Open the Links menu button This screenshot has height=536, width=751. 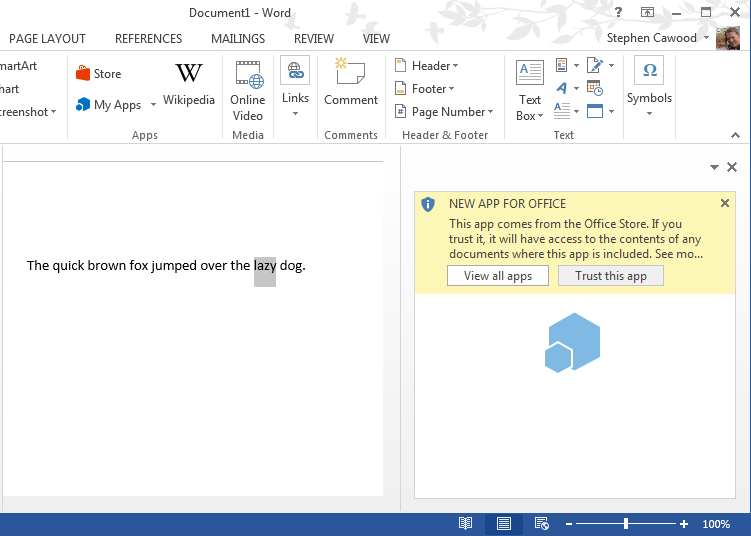(x=295, y=88)
